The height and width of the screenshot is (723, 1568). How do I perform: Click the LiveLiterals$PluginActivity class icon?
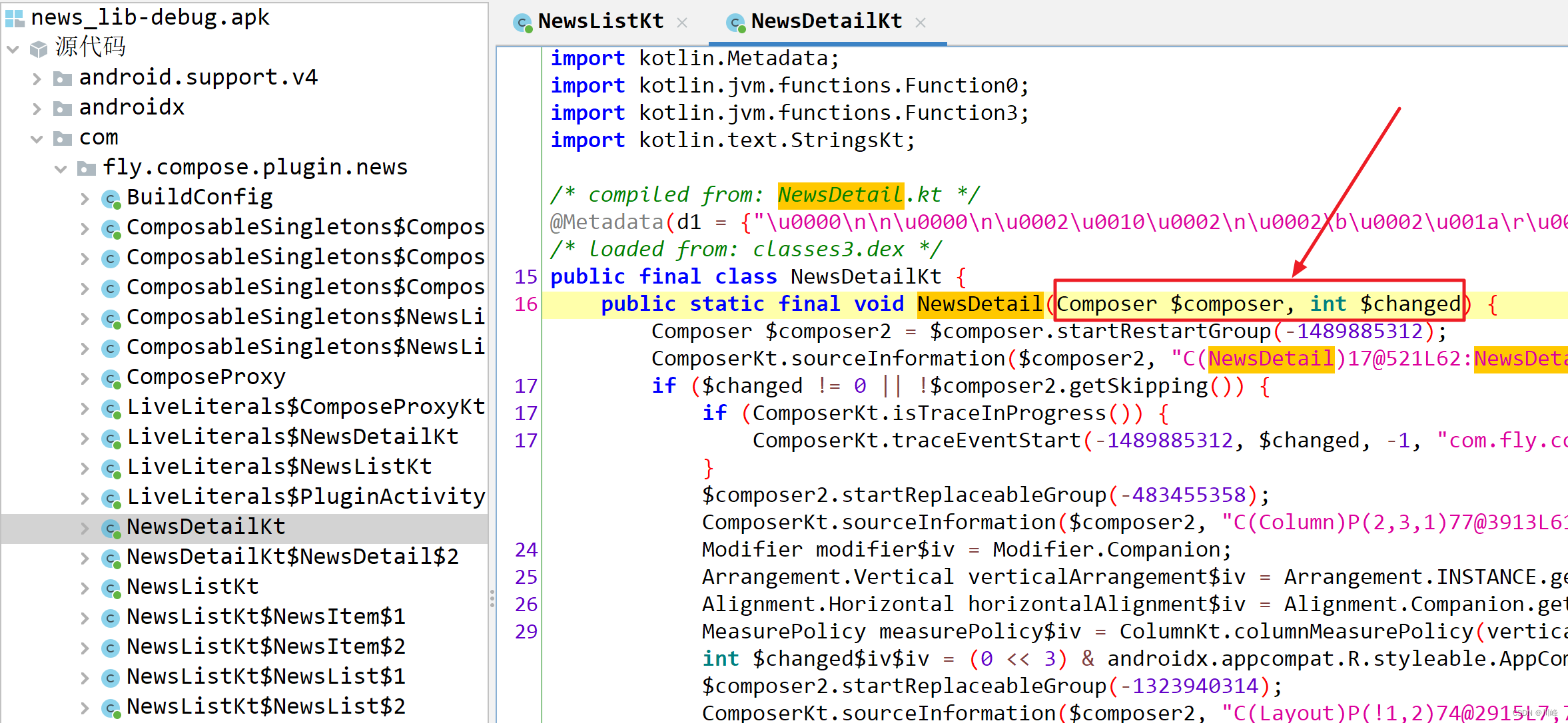[x=111, y=498]
